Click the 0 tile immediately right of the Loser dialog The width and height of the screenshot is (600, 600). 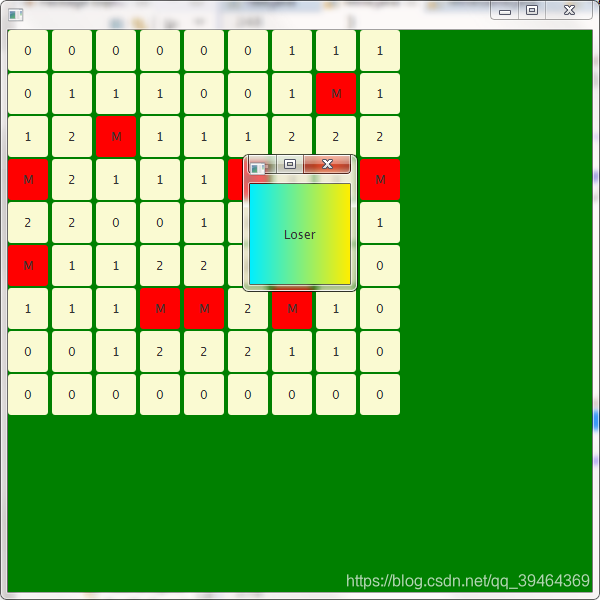click(x=380, y=266)
